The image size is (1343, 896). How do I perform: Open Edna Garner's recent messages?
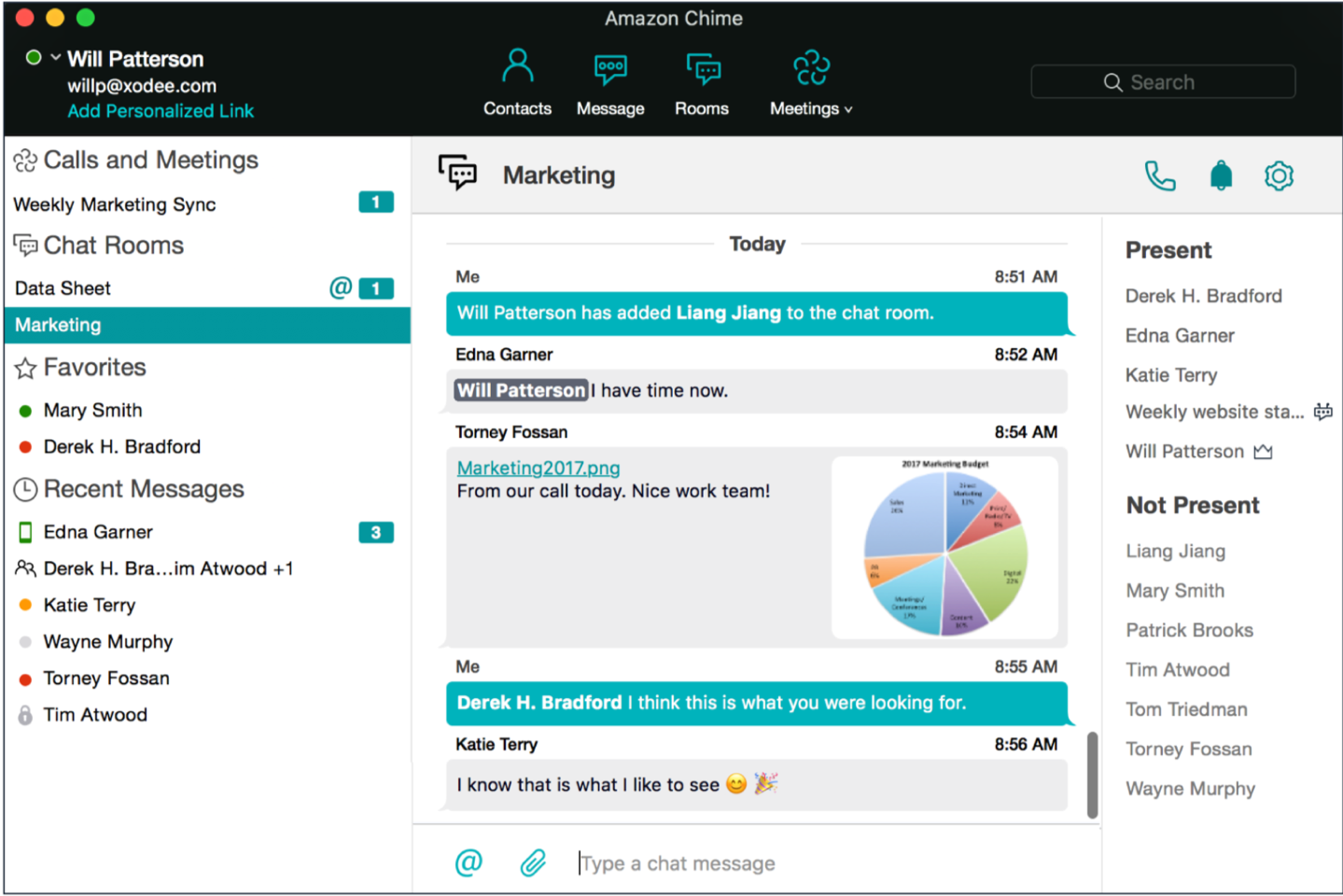[x=98, y=532]
